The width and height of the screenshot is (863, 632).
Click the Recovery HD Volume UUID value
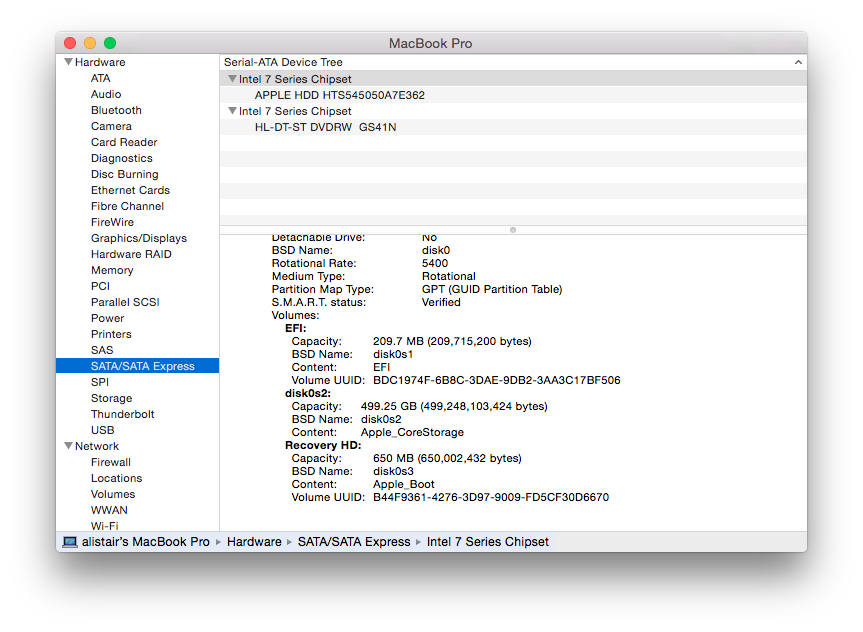[491, 497]
